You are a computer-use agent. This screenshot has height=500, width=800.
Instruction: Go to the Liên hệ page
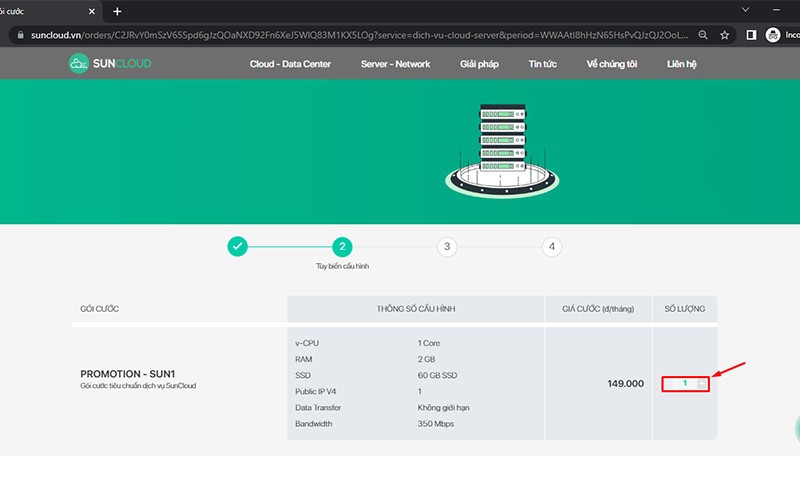[682, 64]
